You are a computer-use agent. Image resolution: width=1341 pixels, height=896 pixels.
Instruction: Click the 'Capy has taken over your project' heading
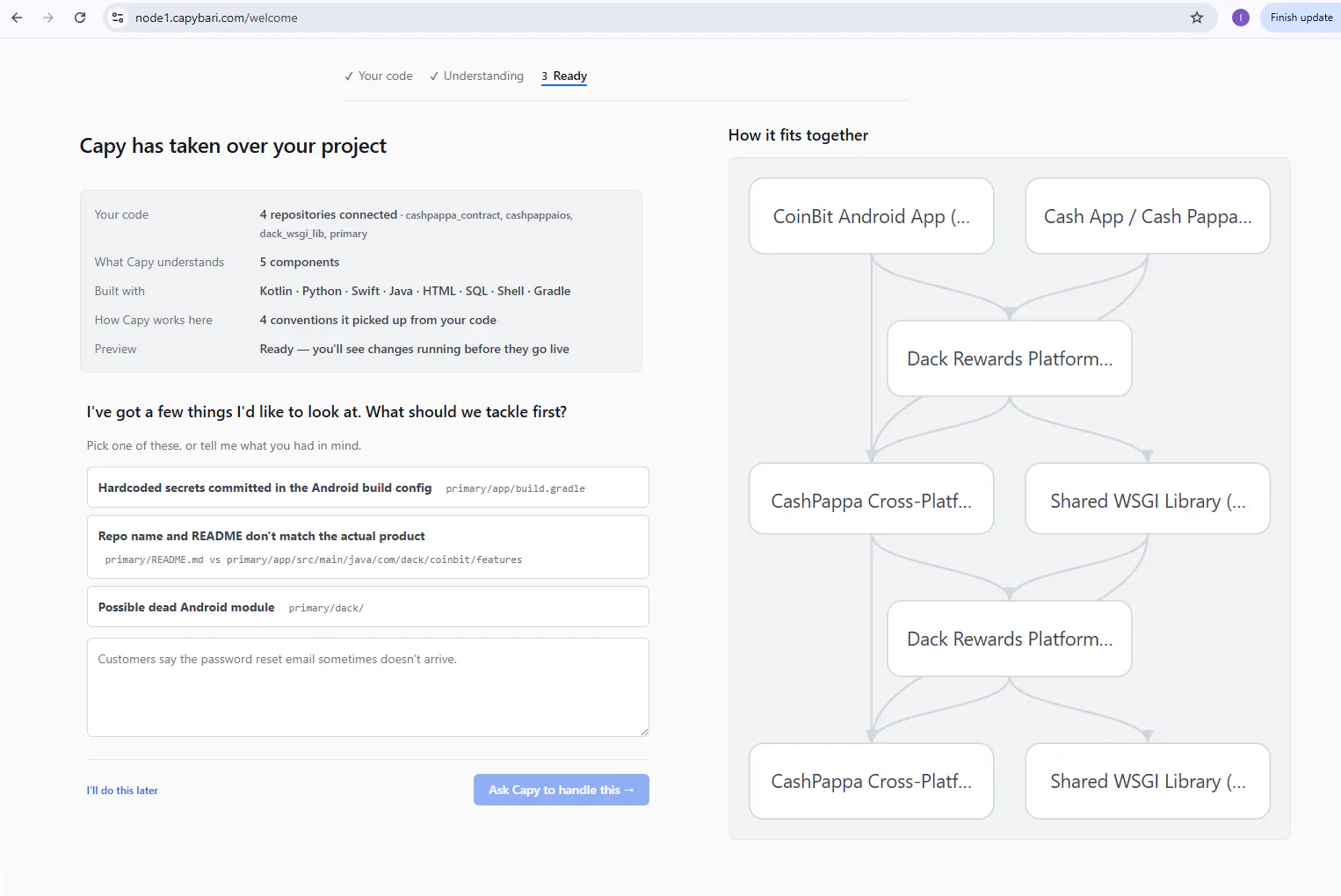[233, 146]
